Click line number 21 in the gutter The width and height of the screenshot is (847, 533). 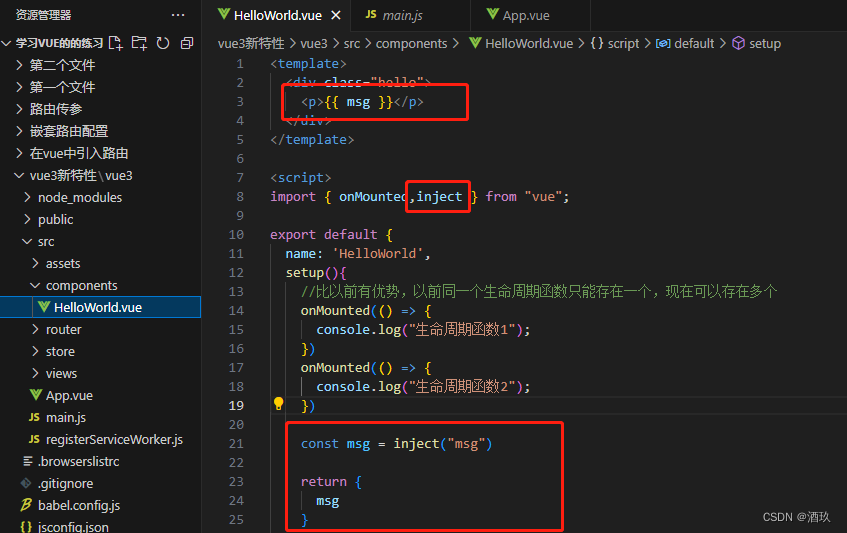coord(236,443)
